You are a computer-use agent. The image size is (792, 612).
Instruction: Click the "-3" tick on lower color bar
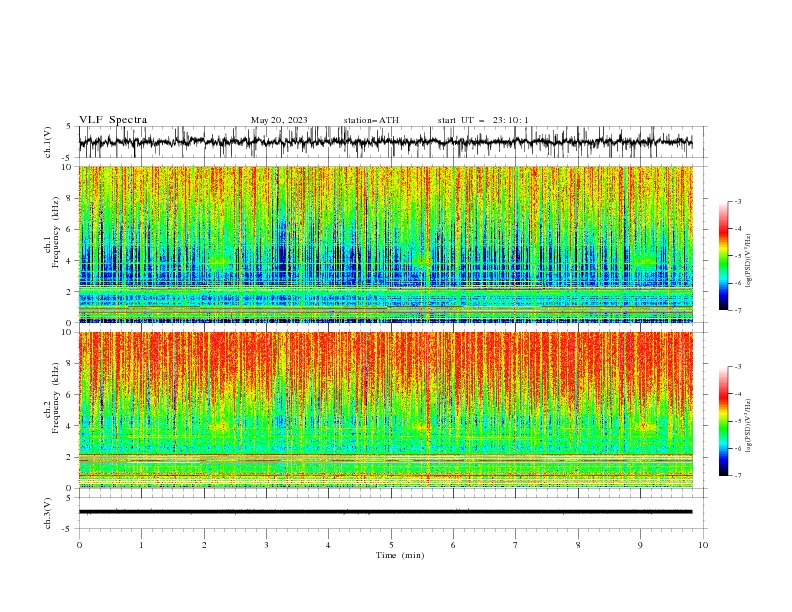pyautogui.click(x=738, y=367)
